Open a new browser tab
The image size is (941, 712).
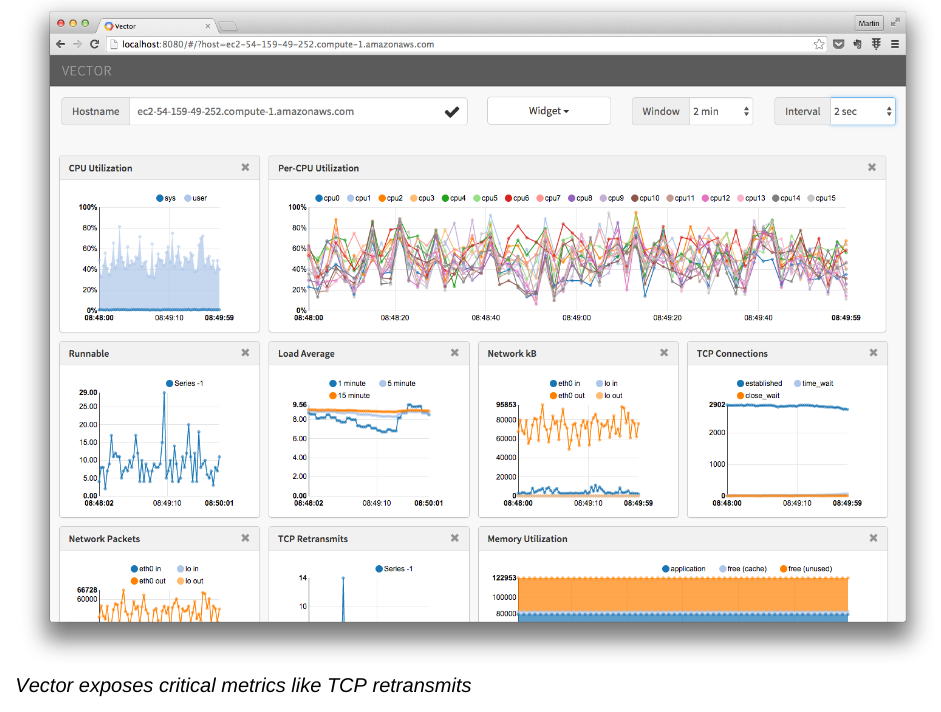point(227,25)
